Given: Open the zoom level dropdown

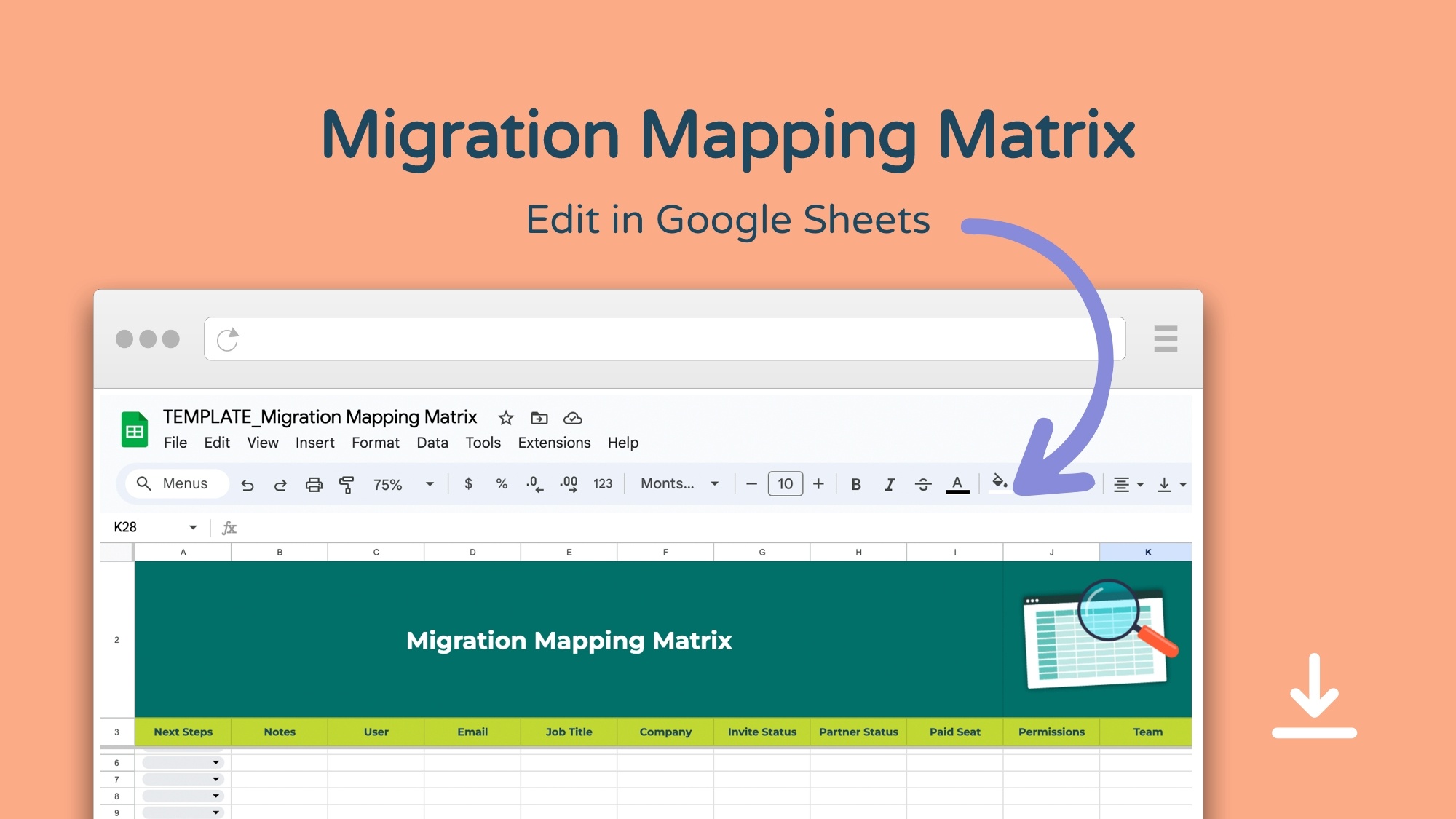Looking at the screenshot, I should click(x=400, y=483).
